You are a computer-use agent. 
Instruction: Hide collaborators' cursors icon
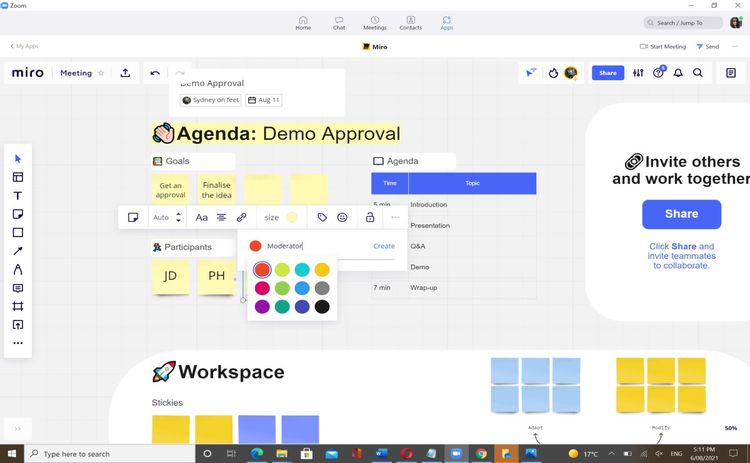pyautogui.click(x=531, y=73)
